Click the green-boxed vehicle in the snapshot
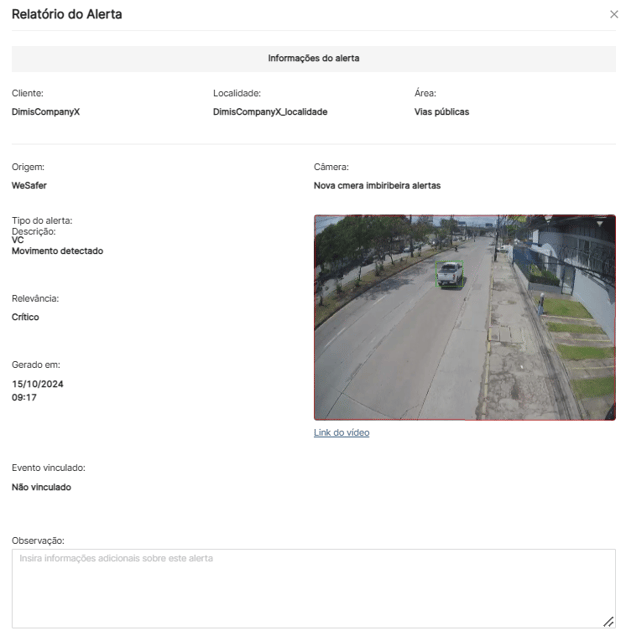Image resolution: width=626 pixels, height=641 pixels. coord(451,274)
